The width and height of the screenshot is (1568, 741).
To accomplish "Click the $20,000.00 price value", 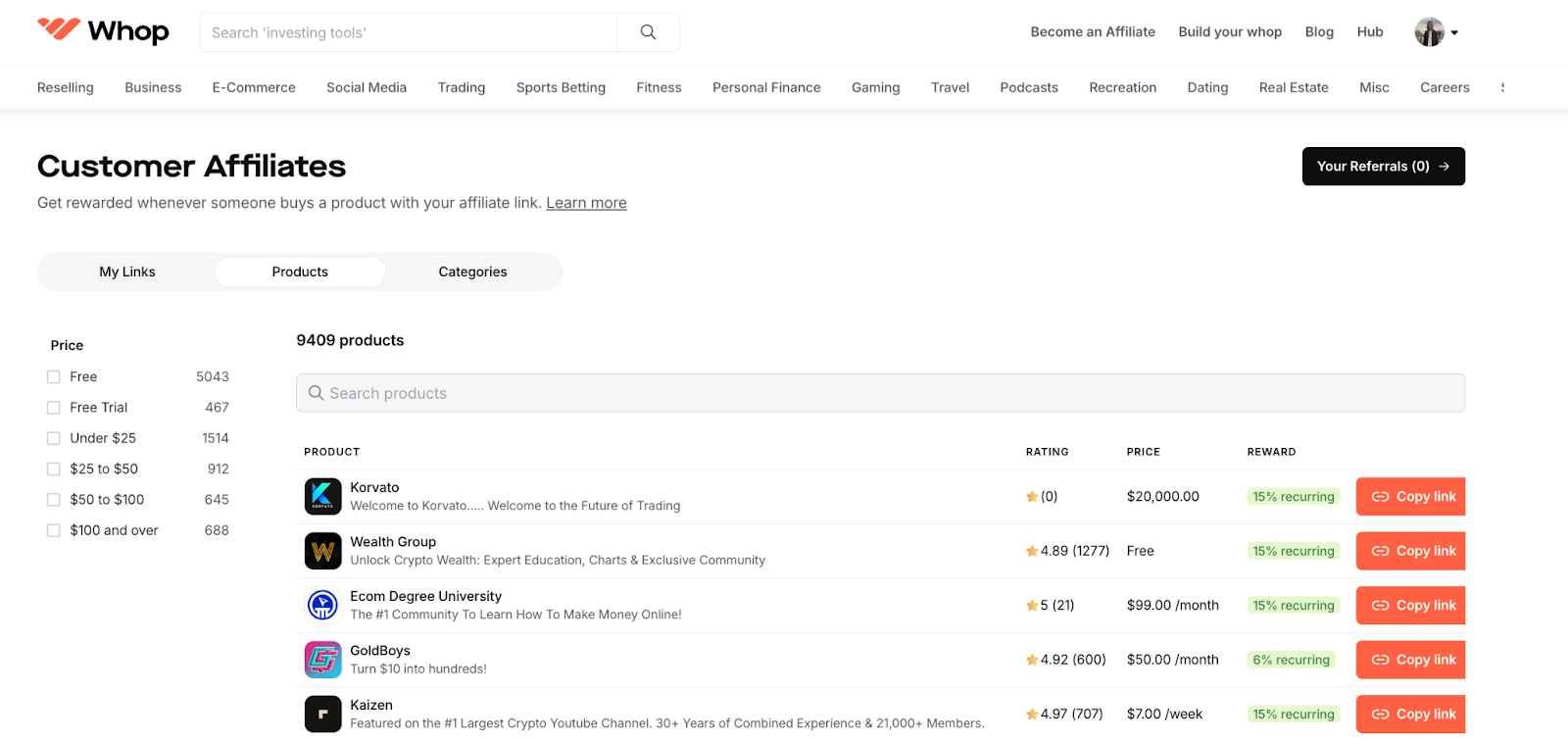I will pos(1162,496).
